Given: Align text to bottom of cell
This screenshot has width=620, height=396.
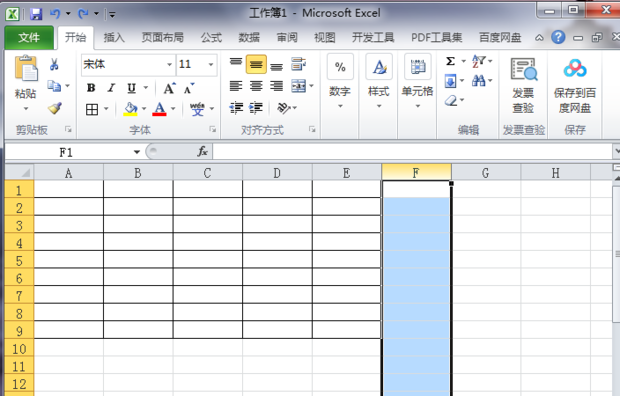Looking at the screenshot, I should [276, 65].
